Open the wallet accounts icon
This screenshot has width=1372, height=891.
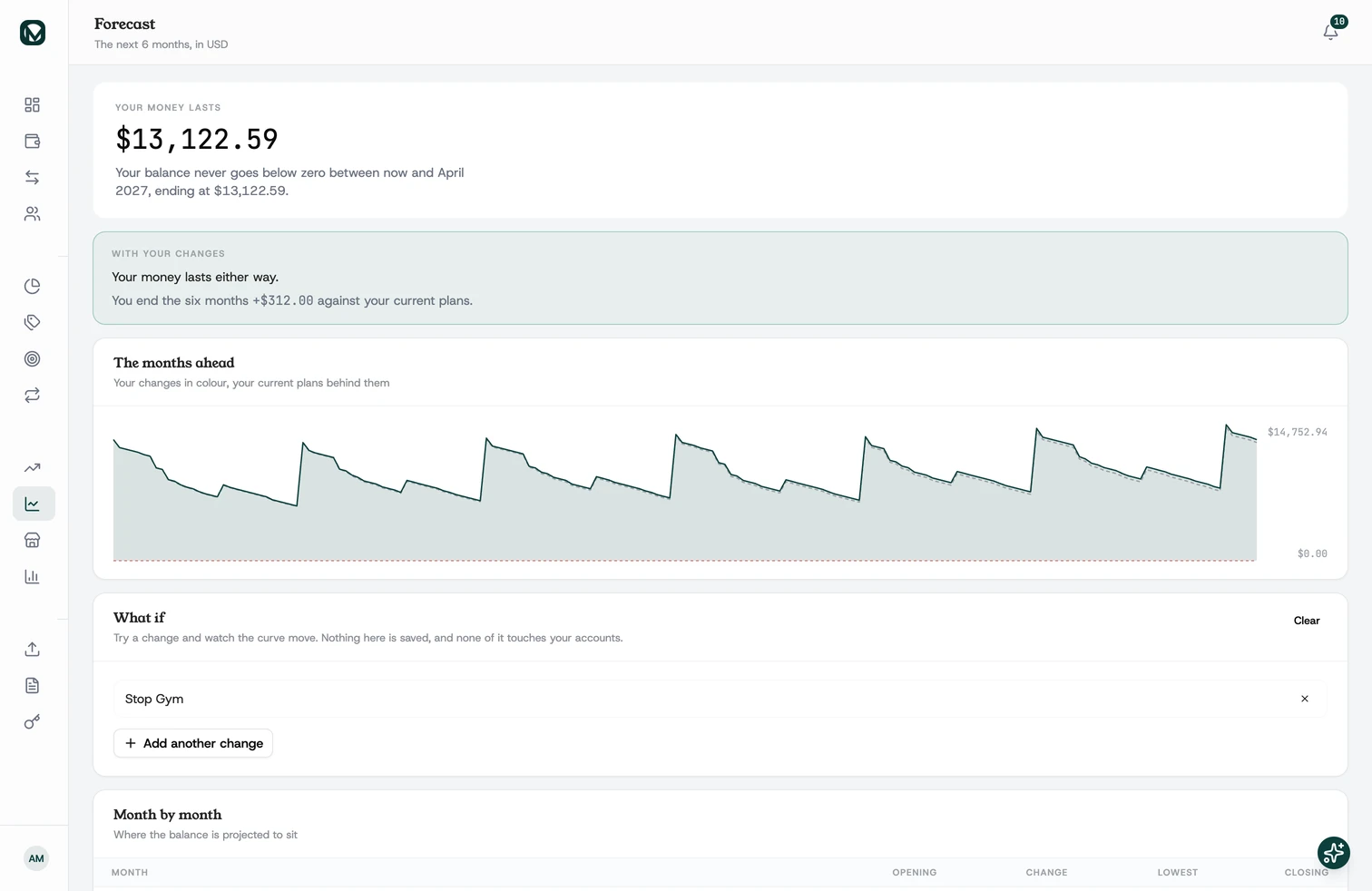[33, 142]
